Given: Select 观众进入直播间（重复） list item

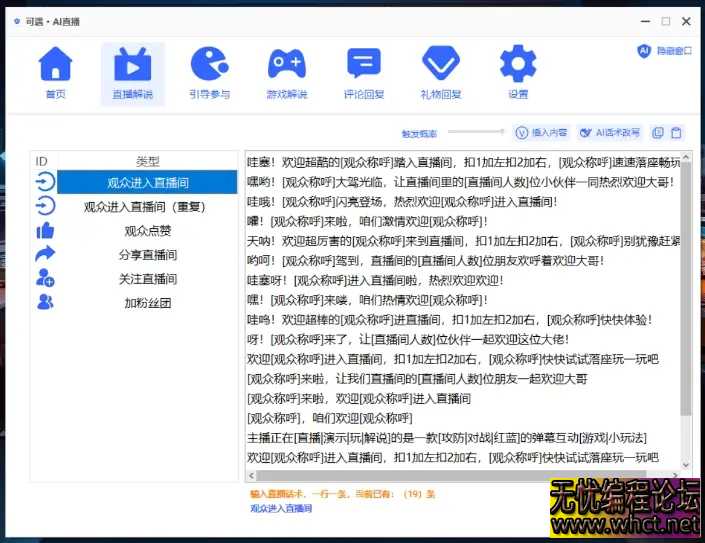Looking at the screenshot, I should pyautogui.click(x=148, y=207).
